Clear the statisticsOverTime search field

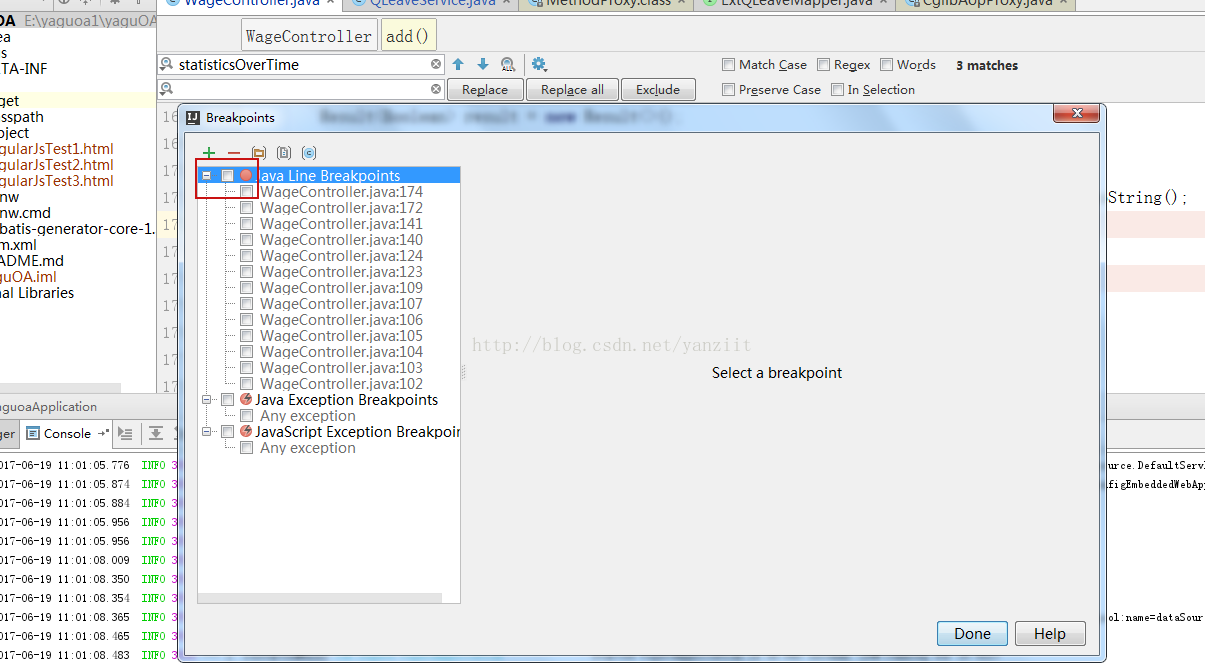pos(436,64)
